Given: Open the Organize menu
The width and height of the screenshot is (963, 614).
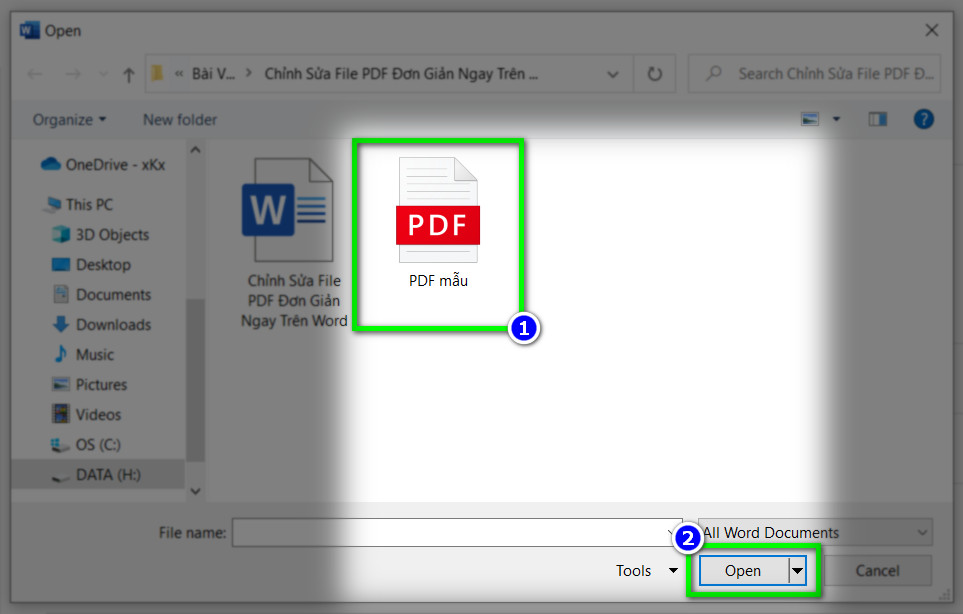Looking at the screenshot, I should coord(69,120).
